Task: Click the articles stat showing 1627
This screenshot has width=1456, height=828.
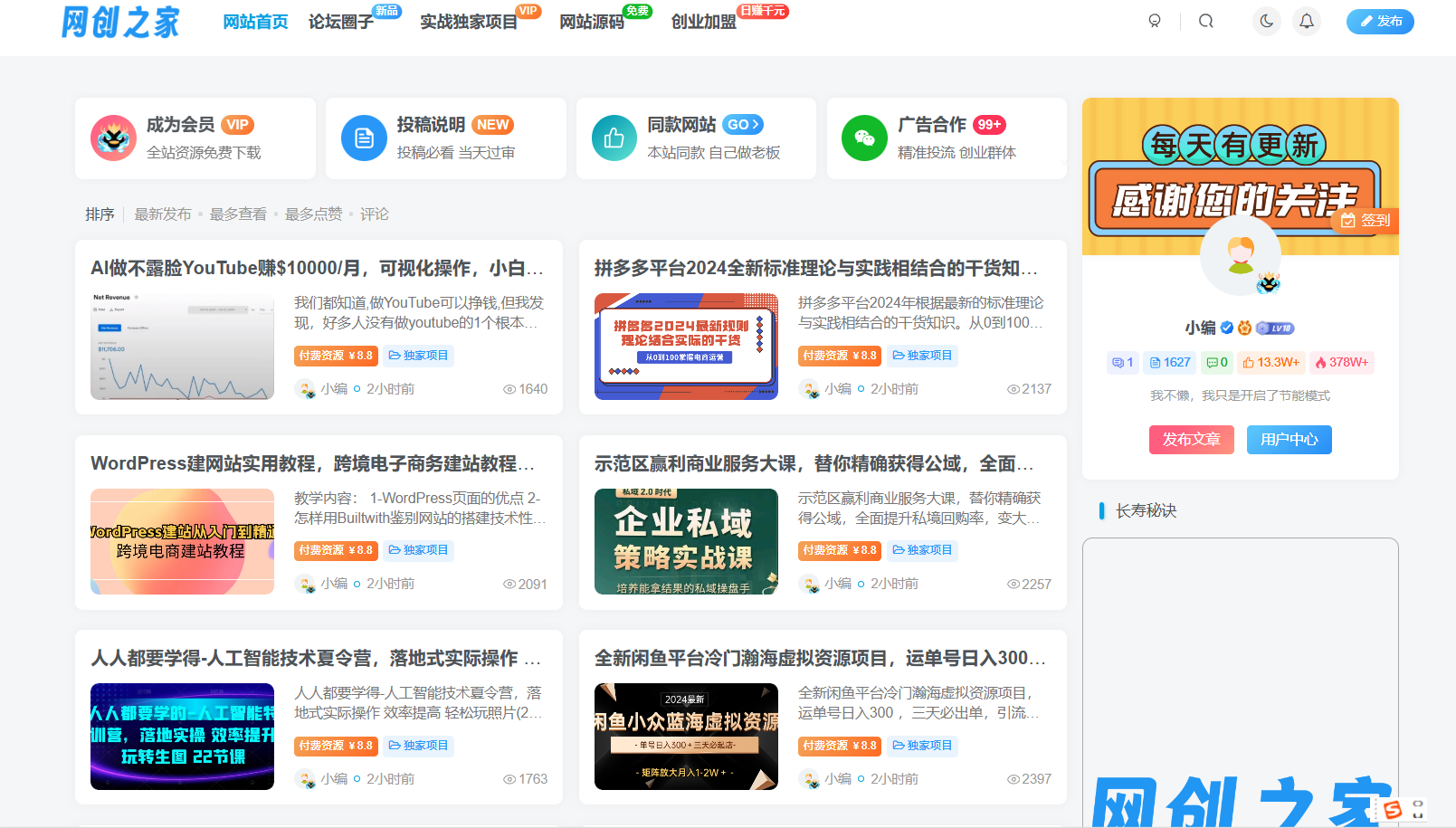Action: [1169, 362]
